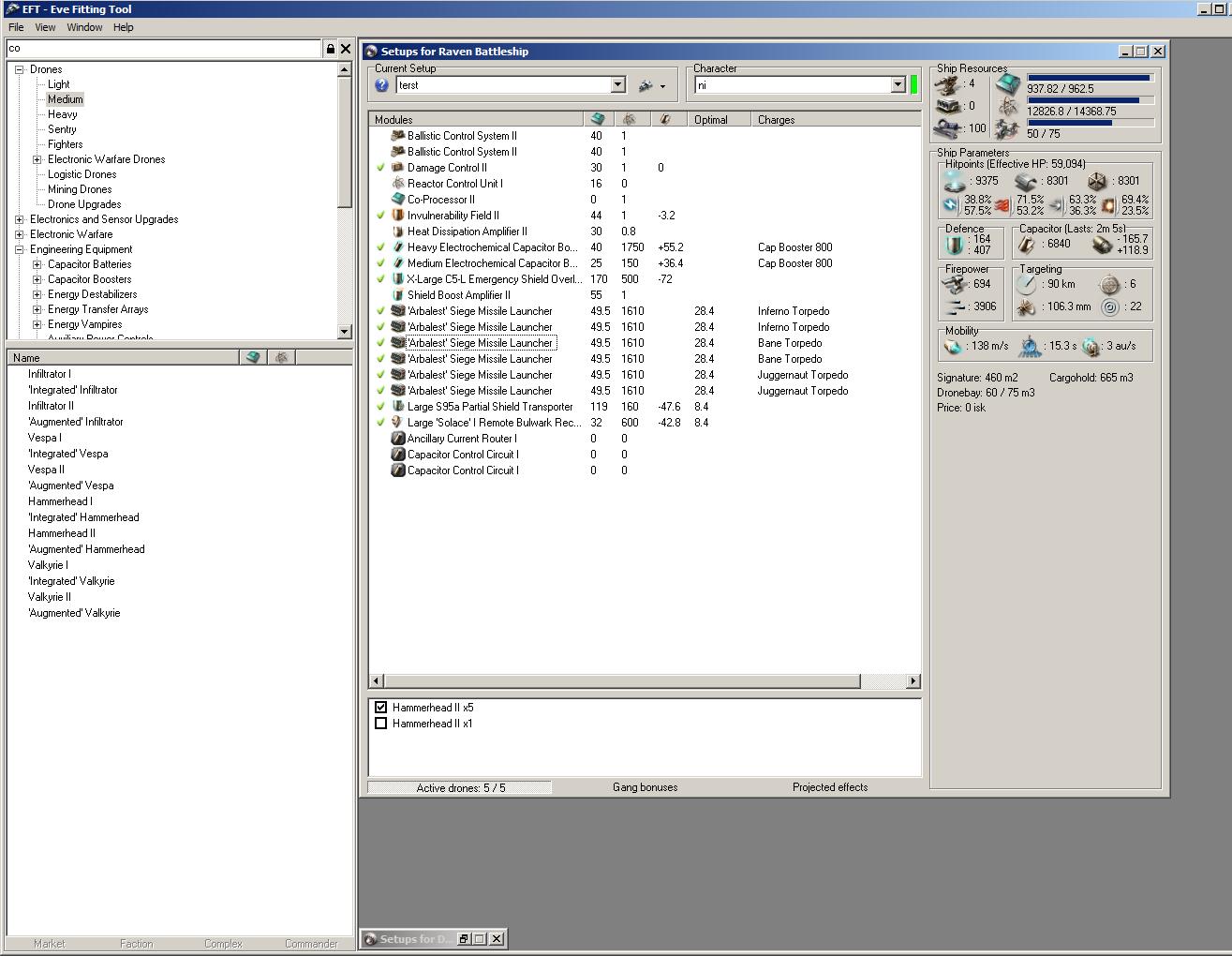Open the Character dropdown
1232x956 pixels.
point(898,85)
